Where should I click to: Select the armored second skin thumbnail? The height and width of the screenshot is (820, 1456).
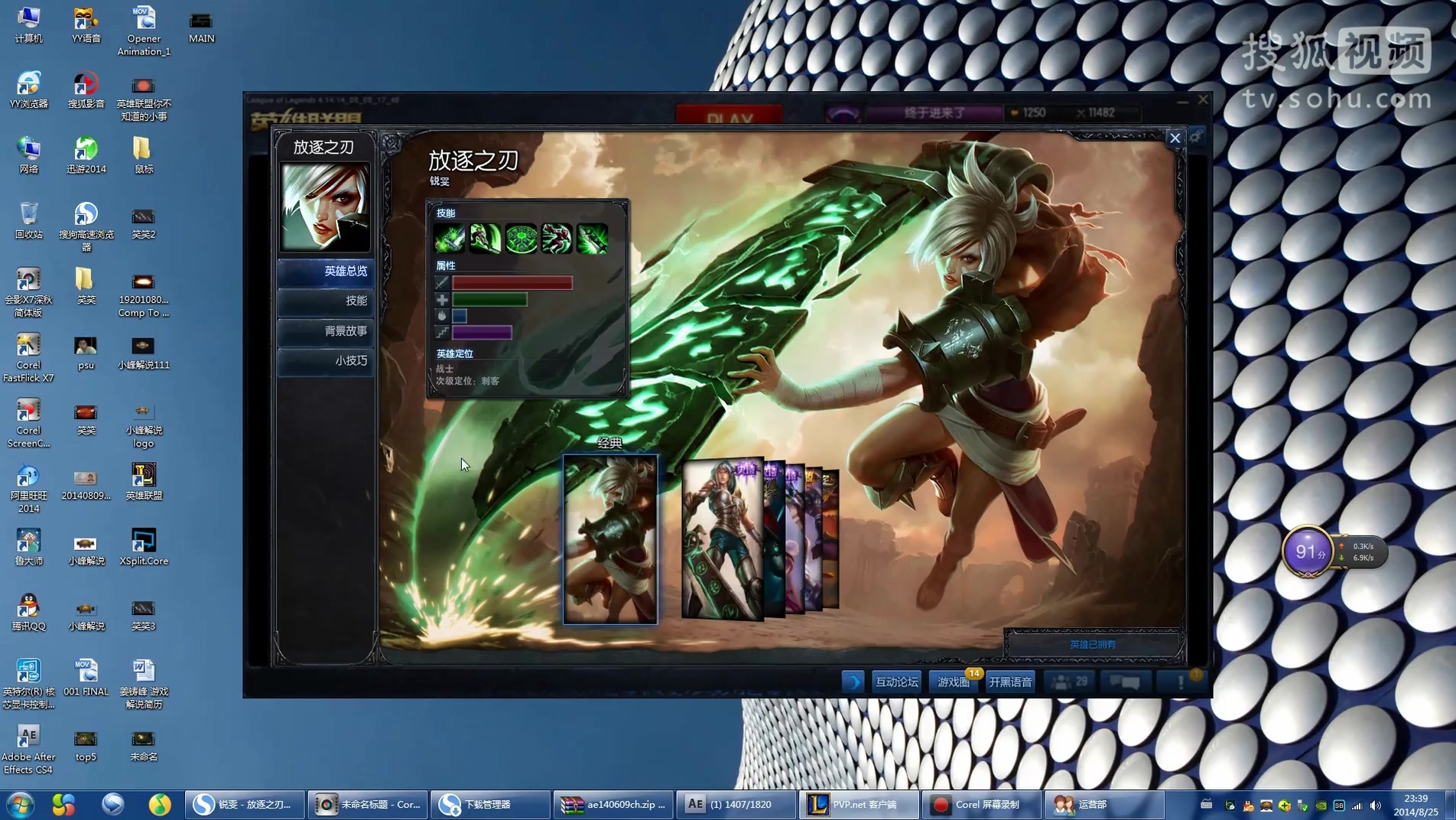[x=721, y=539]
